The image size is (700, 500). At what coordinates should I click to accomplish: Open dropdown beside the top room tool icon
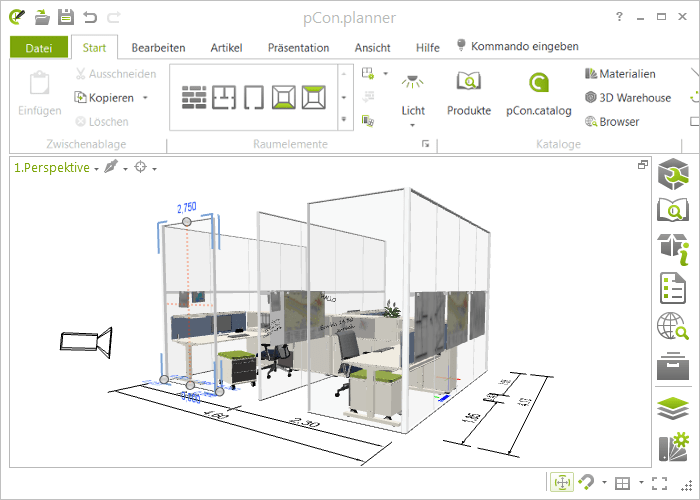[x=386, y=74]
